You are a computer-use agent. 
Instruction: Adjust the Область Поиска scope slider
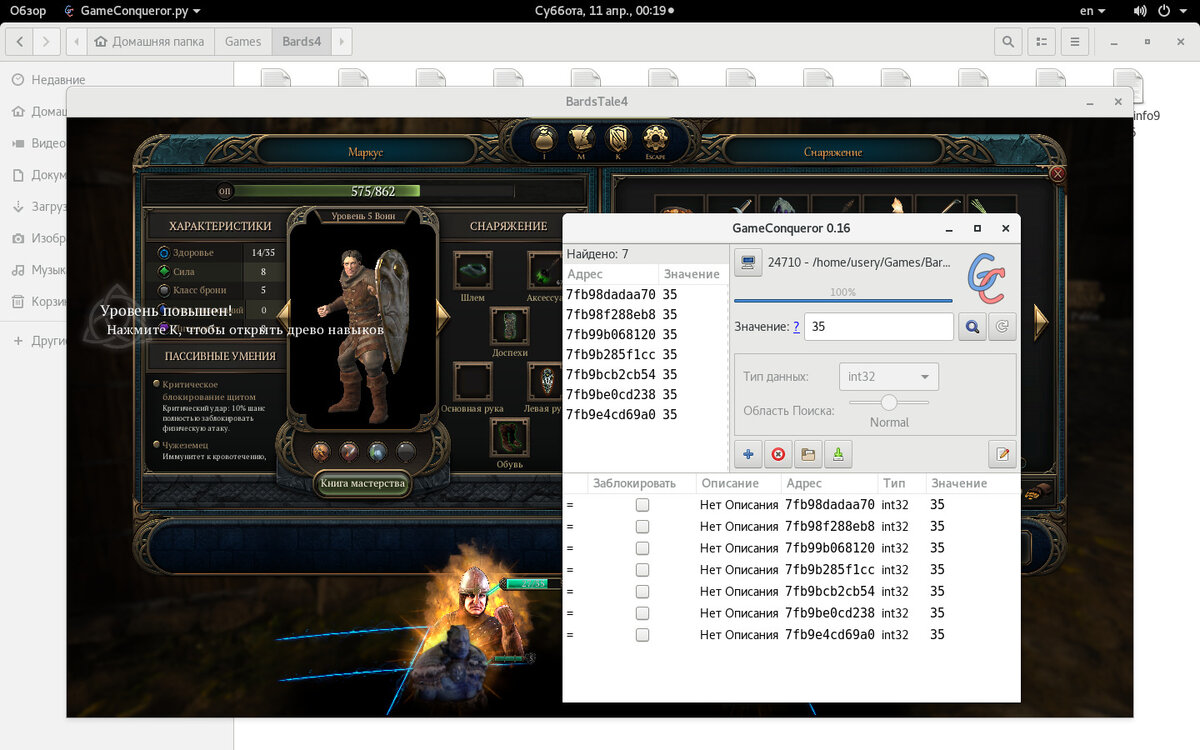click(889, 402)
